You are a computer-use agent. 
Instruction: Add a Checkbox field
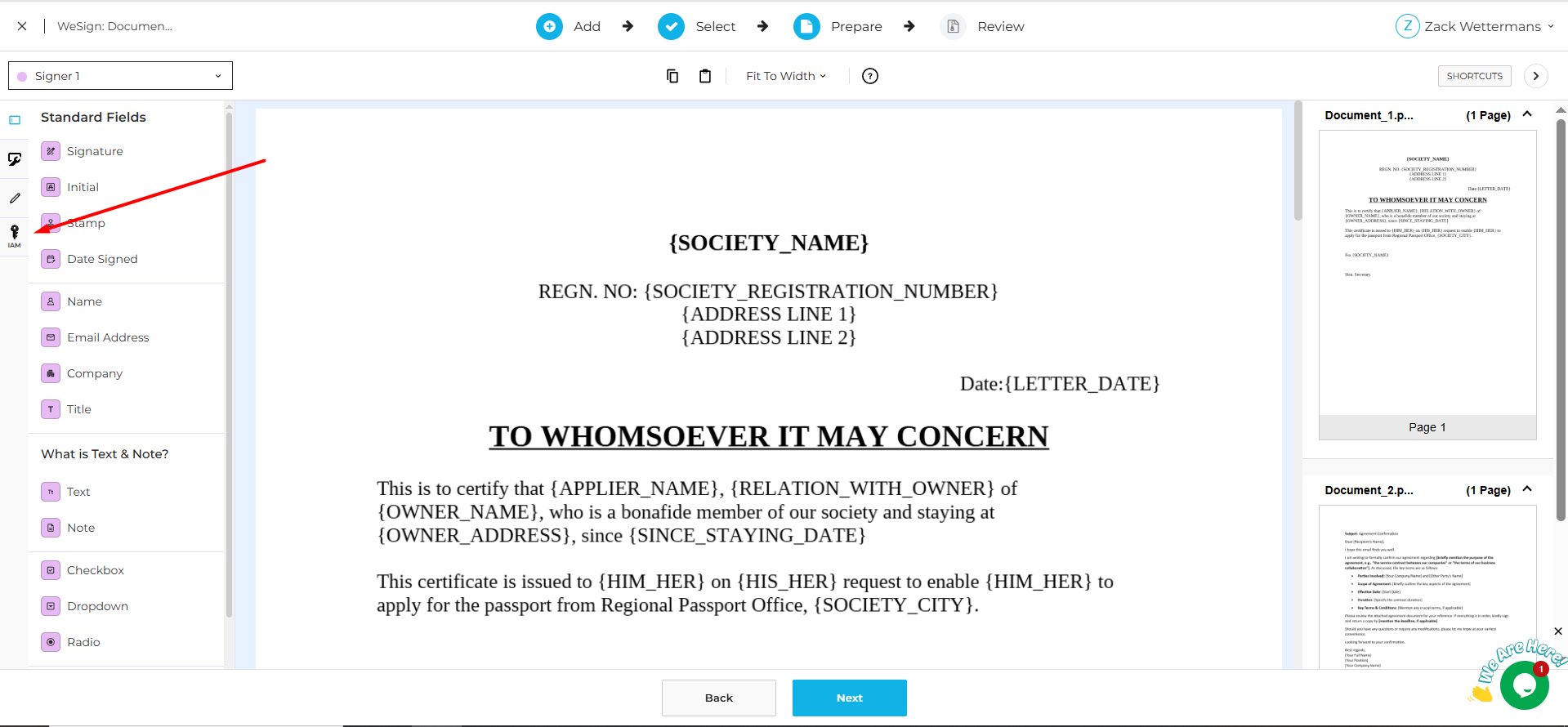[x=95, y=570]
